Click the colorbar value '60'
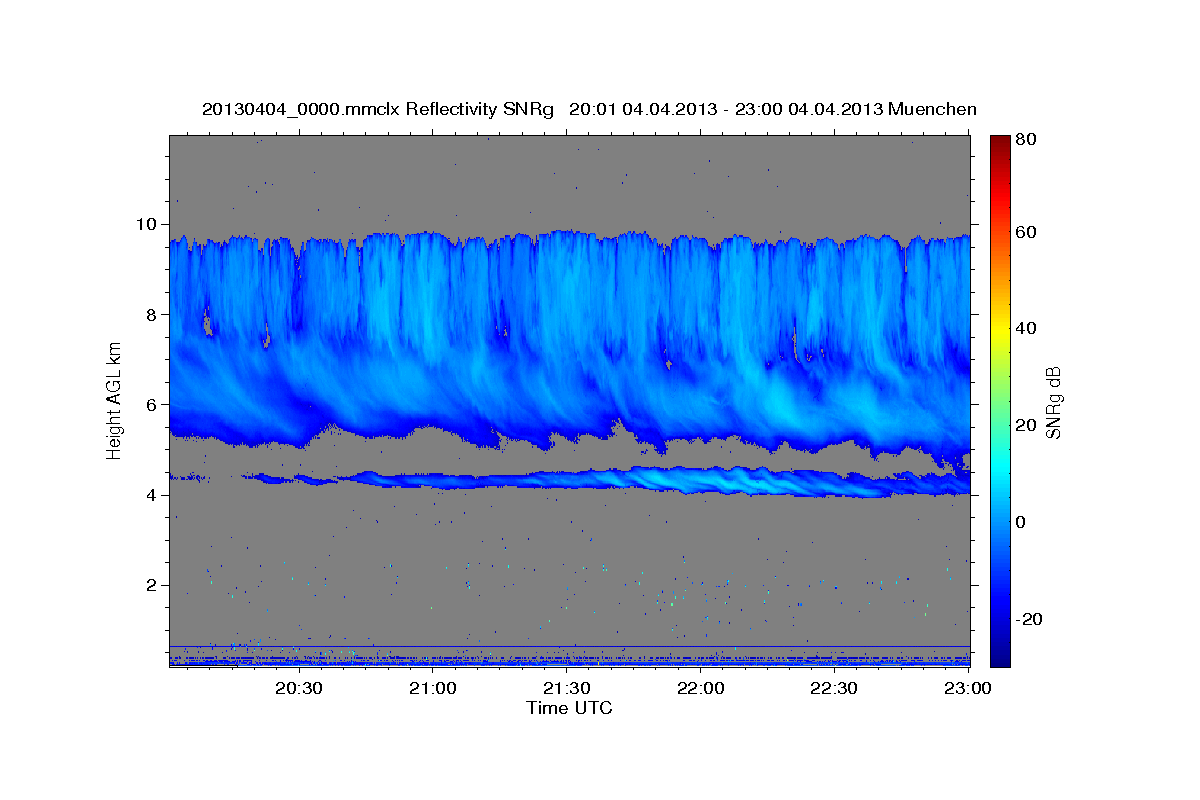The width and height of the screenshot is (1200, 800). pos(1025,232)
